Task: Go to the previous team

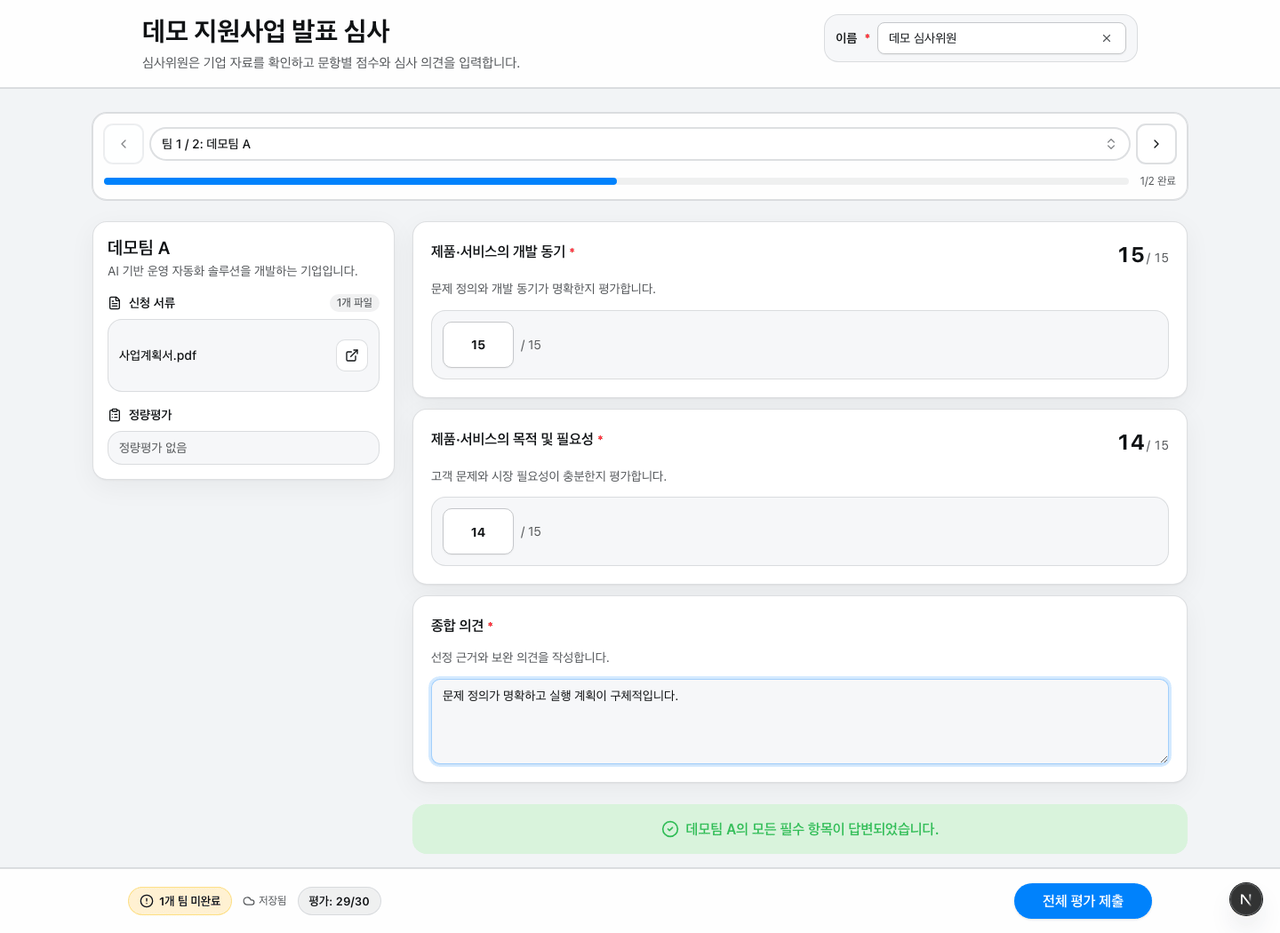Action: pyautogui.click(x=124, y=144)
